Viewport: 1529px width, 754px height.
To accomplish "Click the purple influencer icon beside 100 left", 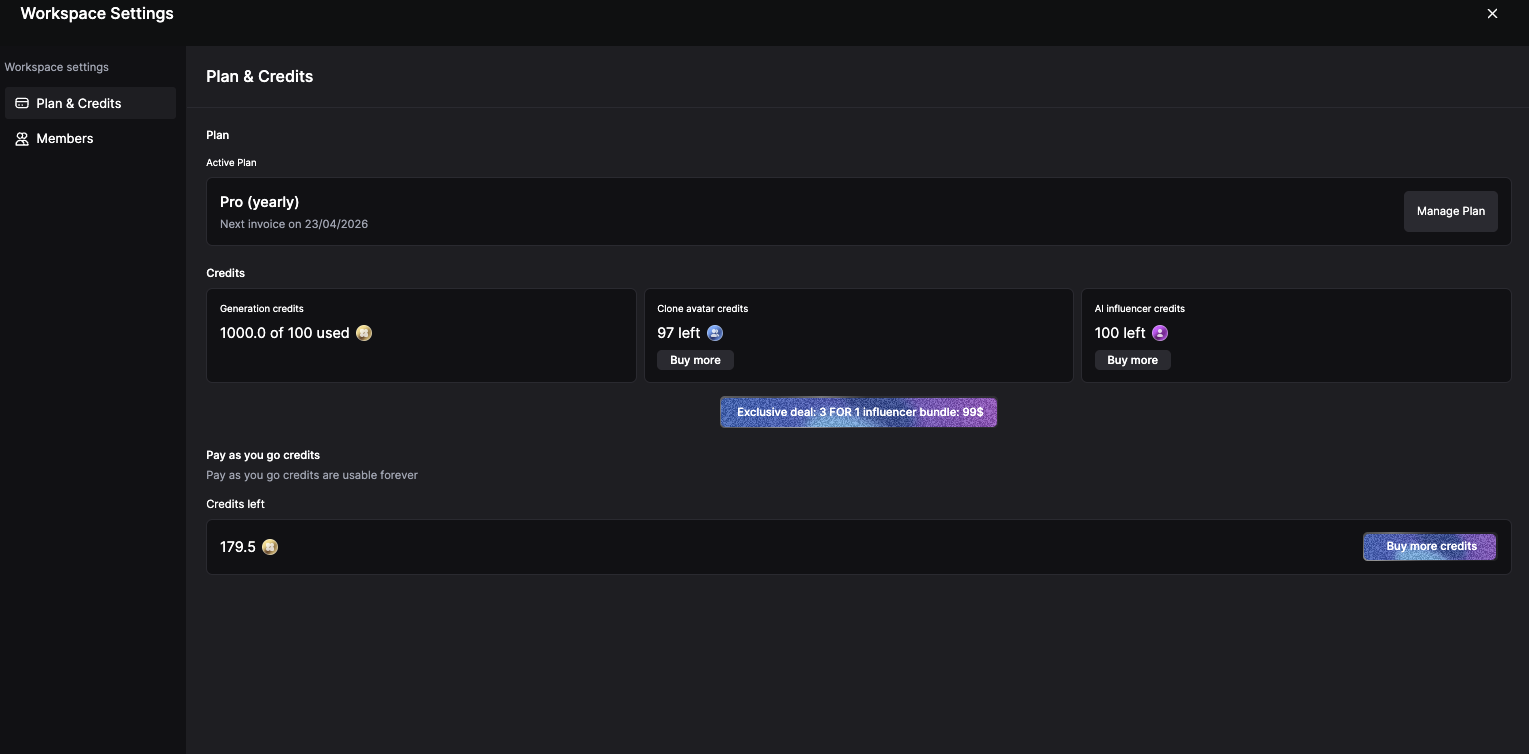I will (x=1160, y=333).
